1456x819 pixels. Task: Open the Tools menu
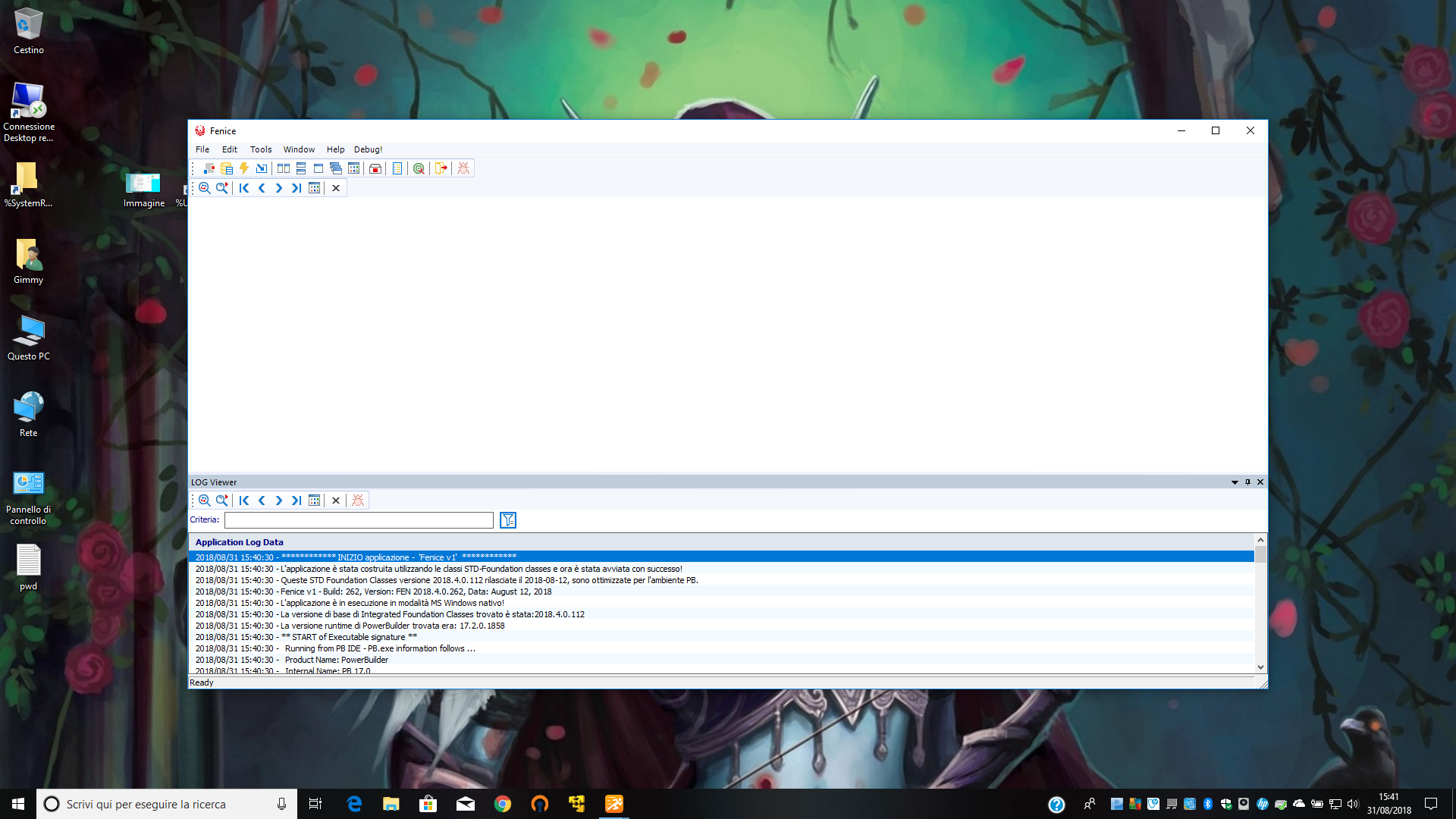pos(261,149)
